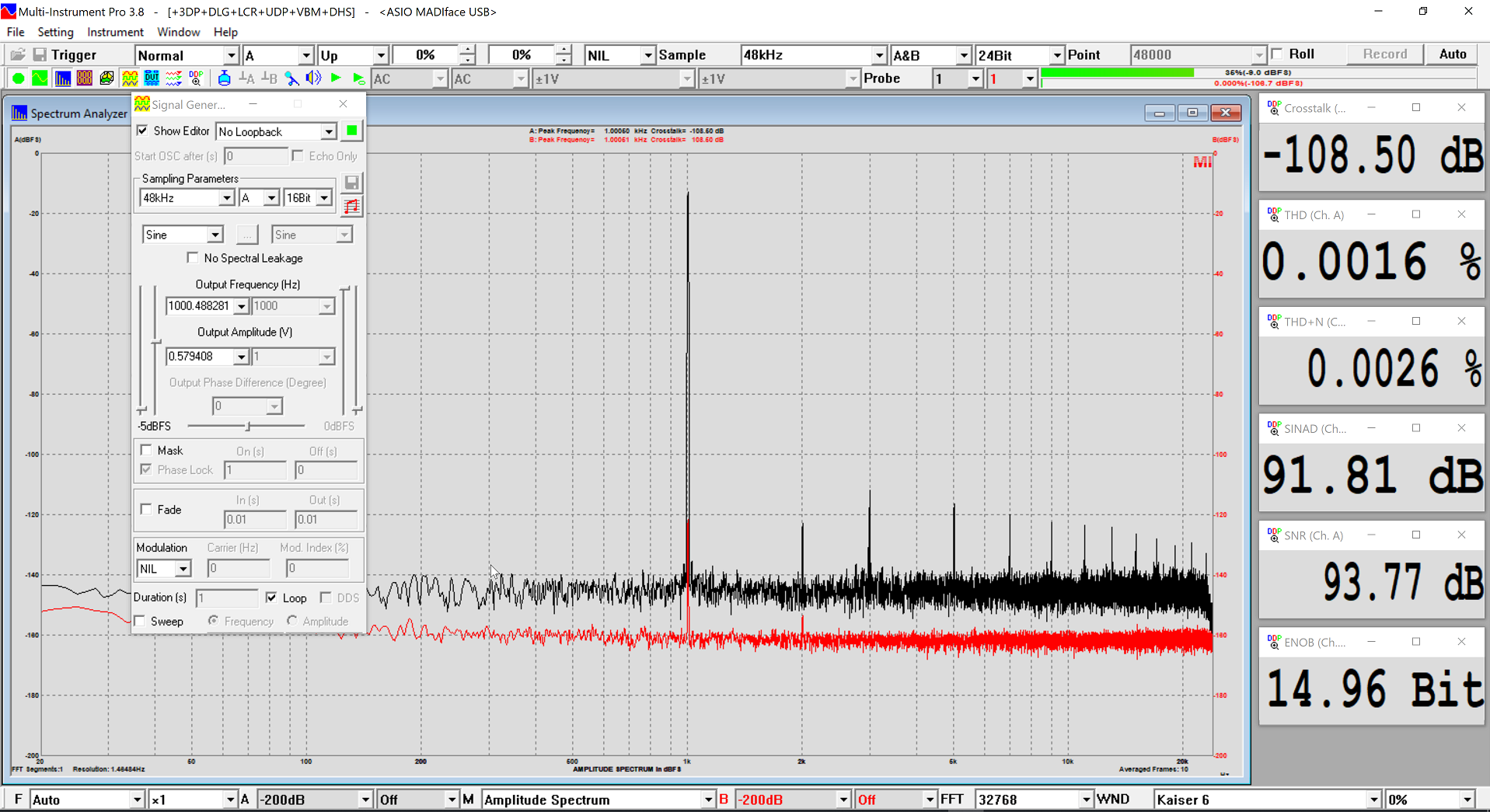
Task: Click the blue calibration icon
Action: pos(224,78)
